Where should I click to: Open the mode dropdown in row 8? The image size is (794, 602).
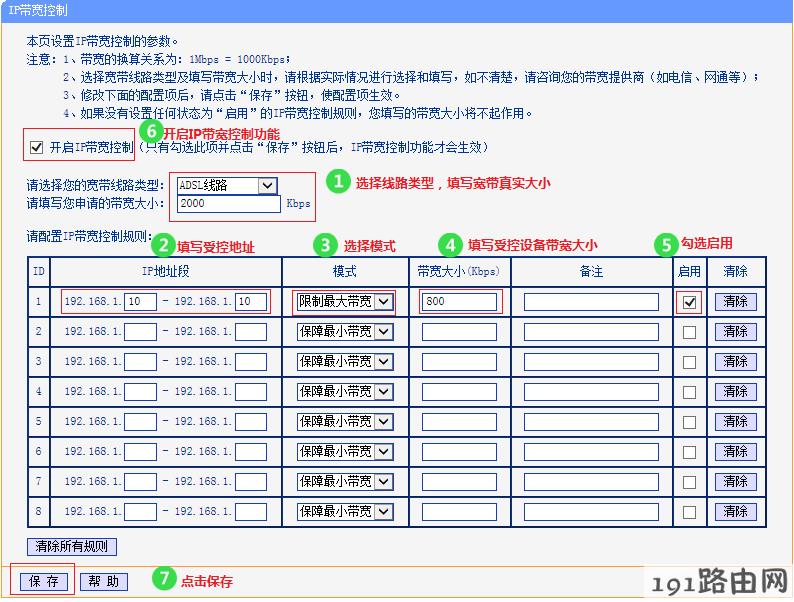tap(345, 511)
